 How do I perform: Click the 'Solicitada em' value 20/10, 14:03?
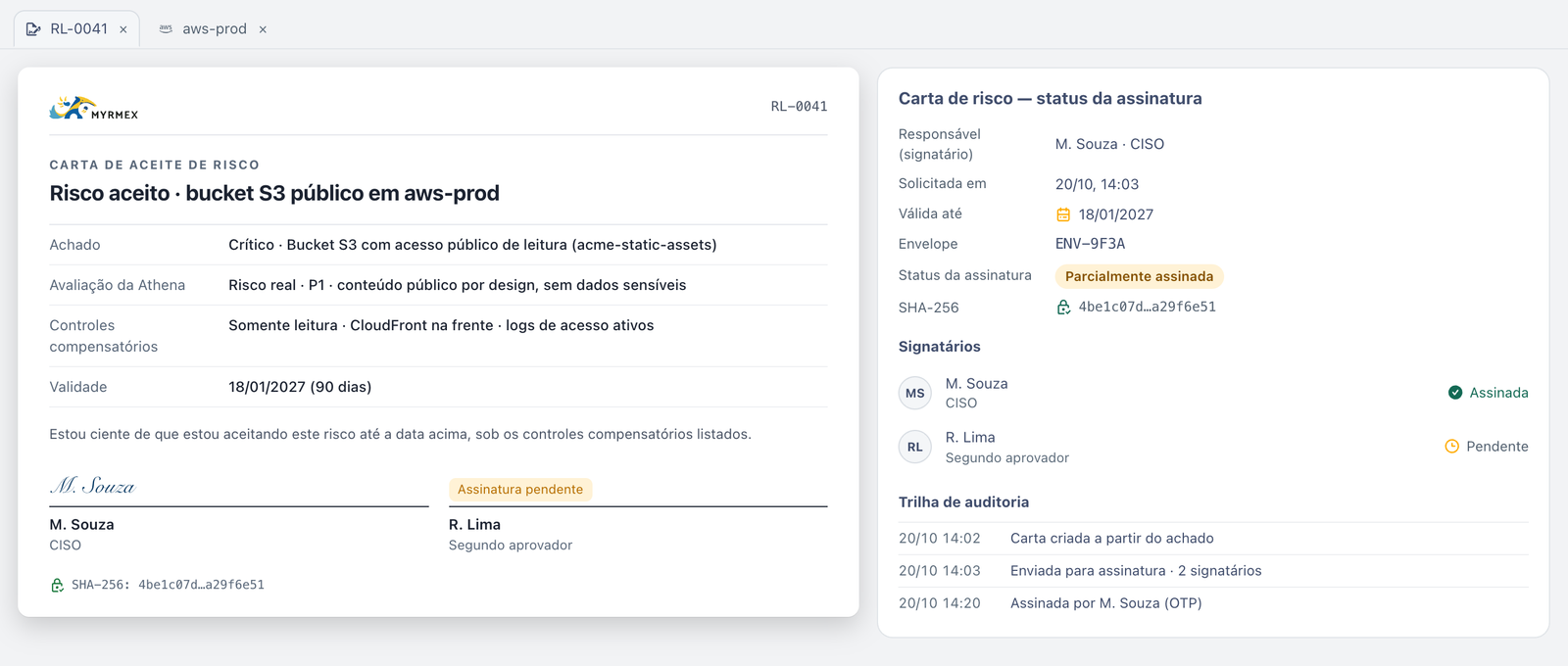click(x=1097, y=184)
